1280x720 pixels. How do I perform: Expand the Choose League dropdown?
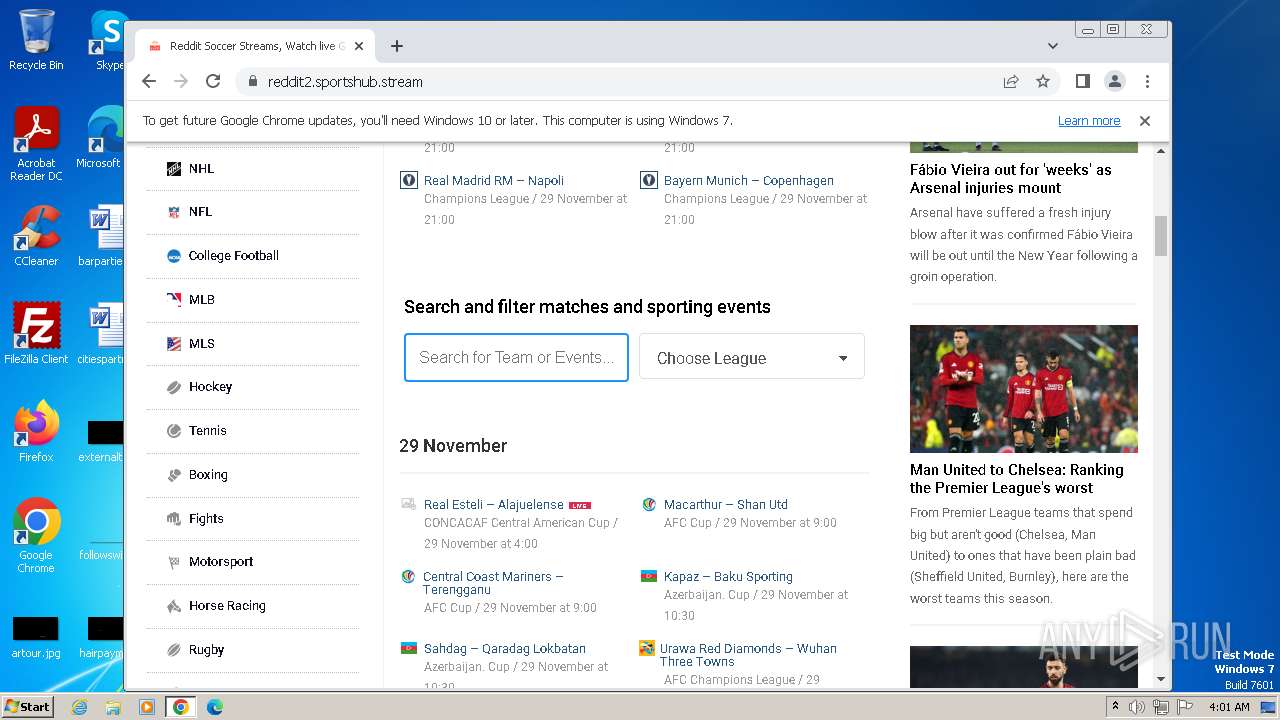(x=752, y=358)
